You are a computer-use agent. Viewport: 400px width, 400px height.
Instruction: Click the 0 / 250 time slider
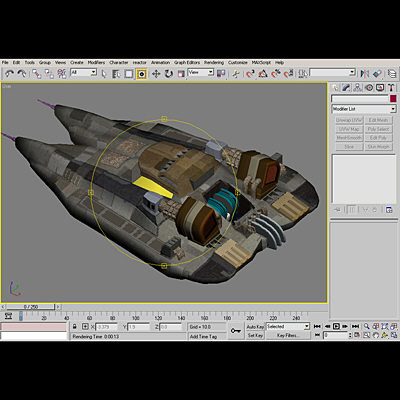tap(31, 307)
